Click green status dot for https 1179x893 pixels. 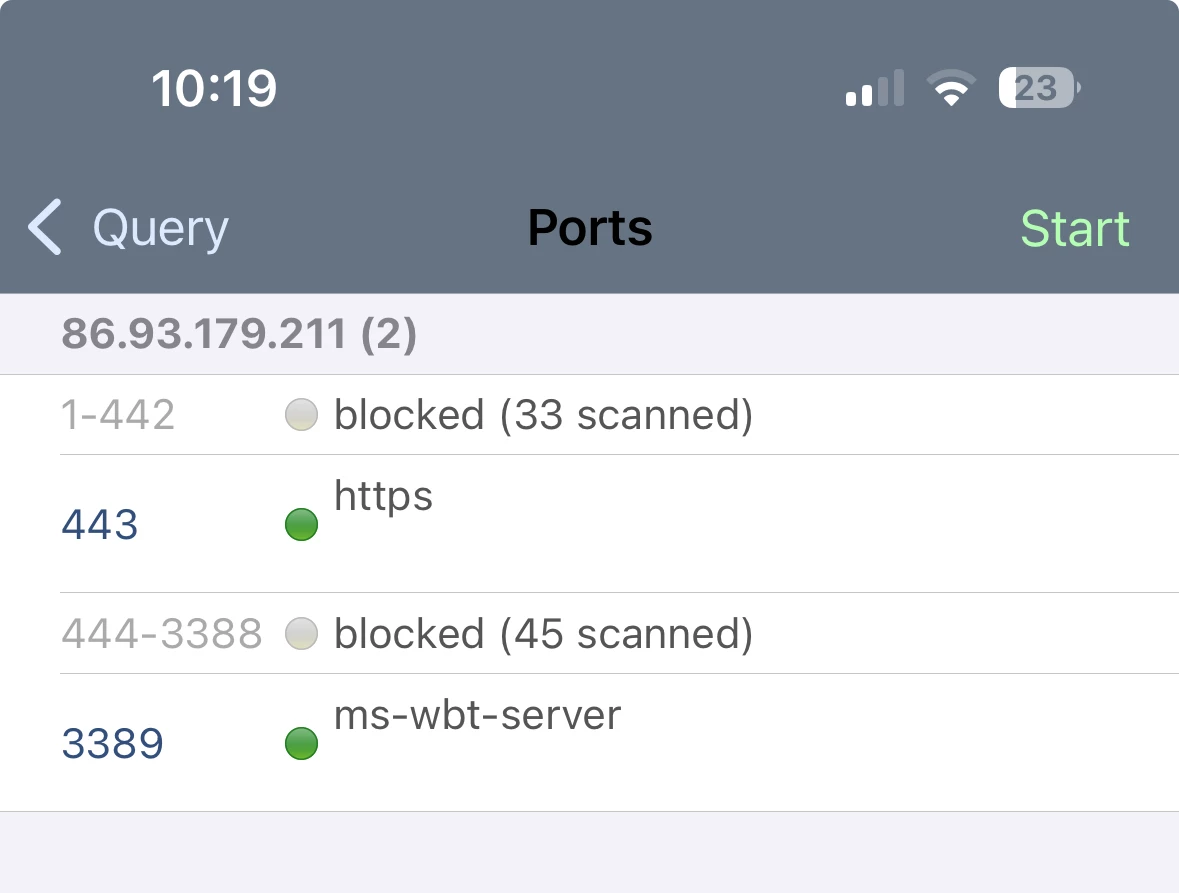(x=301, y=524)
